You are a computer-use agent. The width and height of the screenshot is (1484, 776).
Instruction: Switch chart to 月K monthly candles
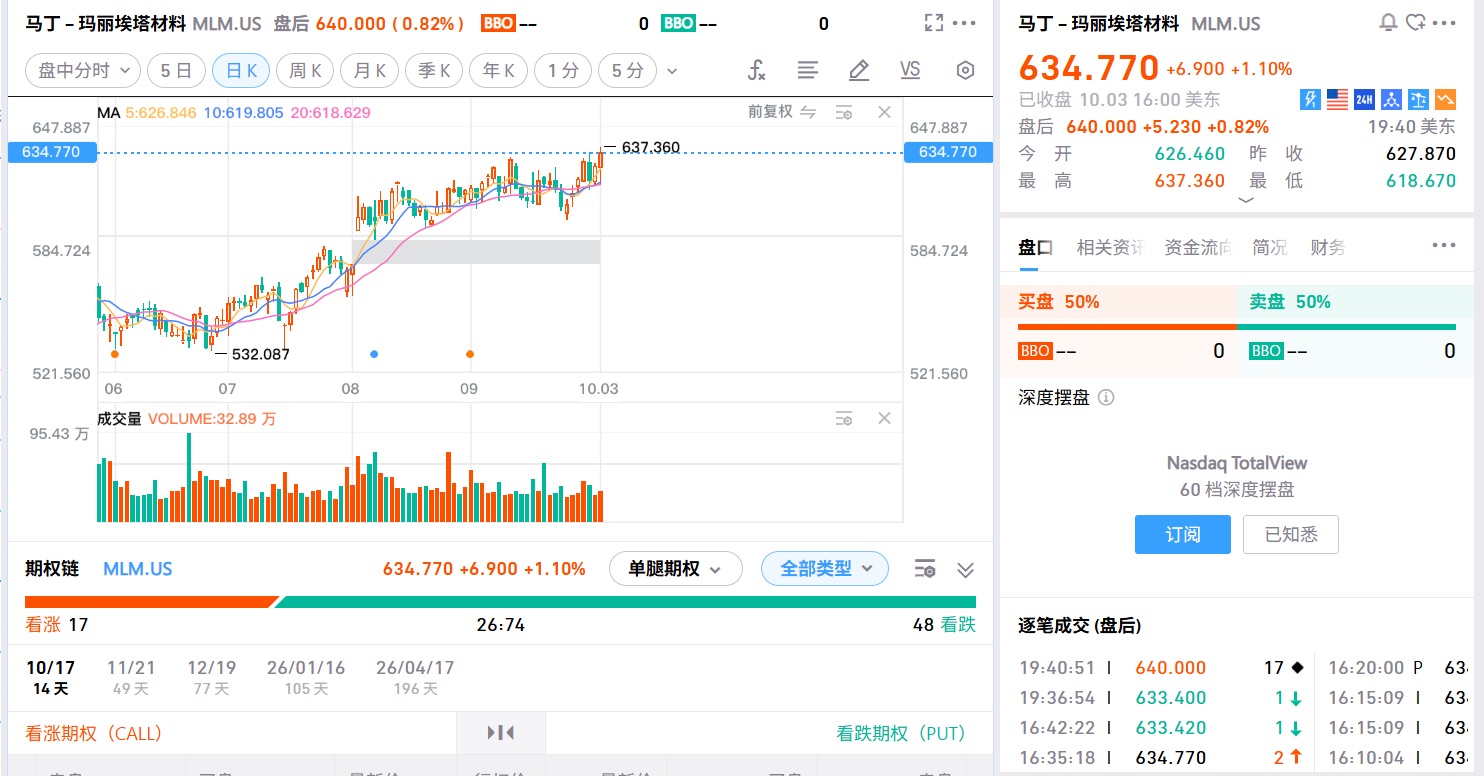click(x=369, y=70)
